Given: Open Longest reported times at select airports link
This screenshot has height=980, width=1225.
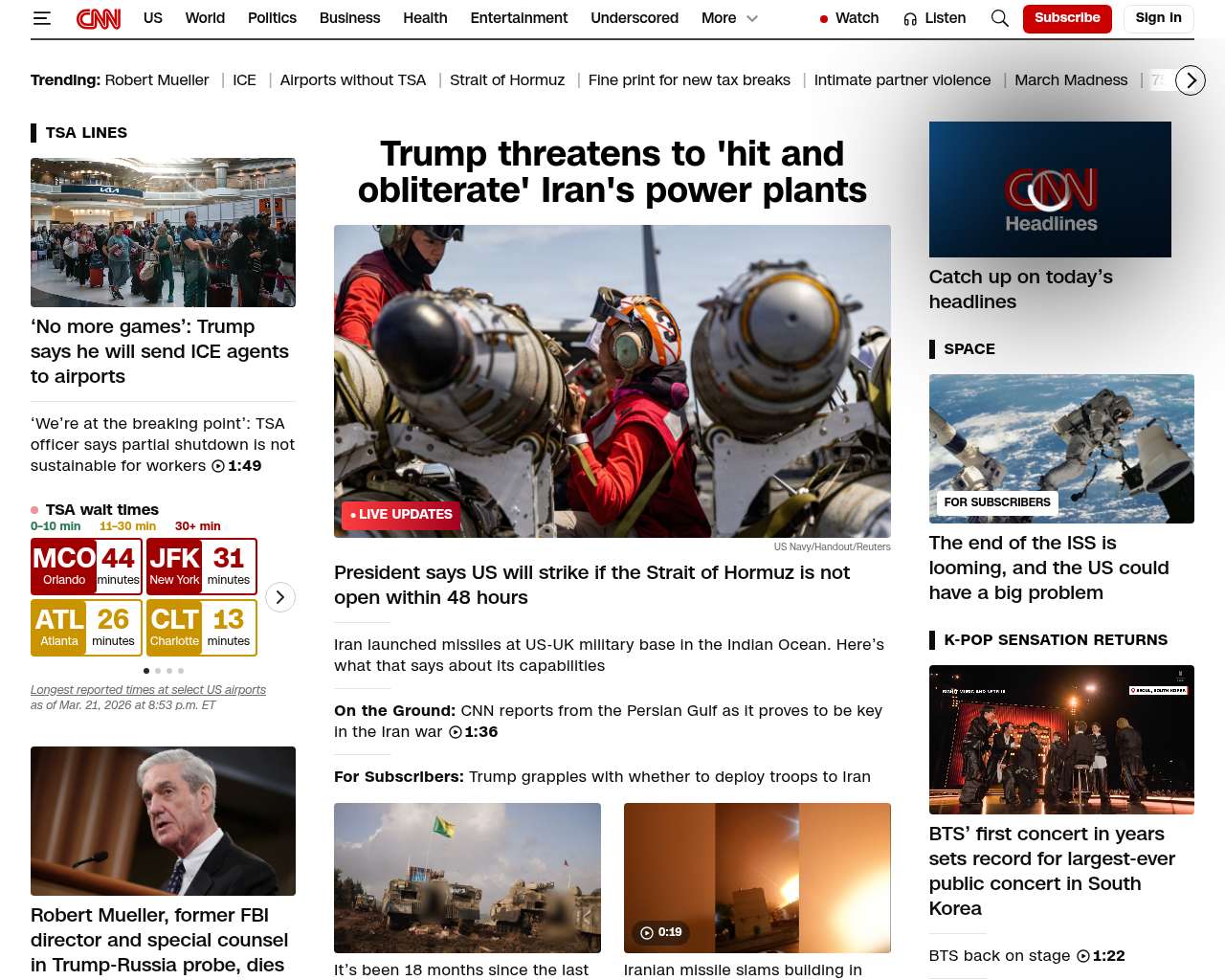Looking at the screenshot, I should [x=148, y=690].
